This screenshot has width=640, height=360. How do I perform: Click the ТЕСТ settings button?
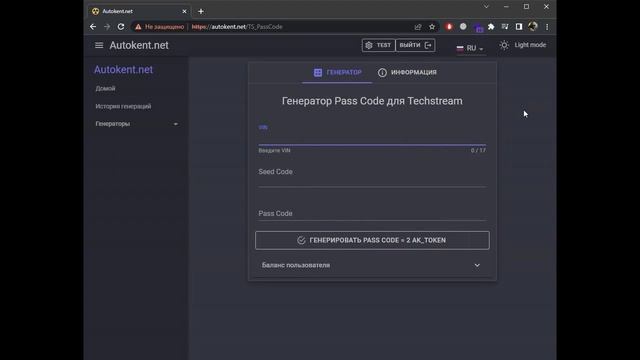pos(378,45)
